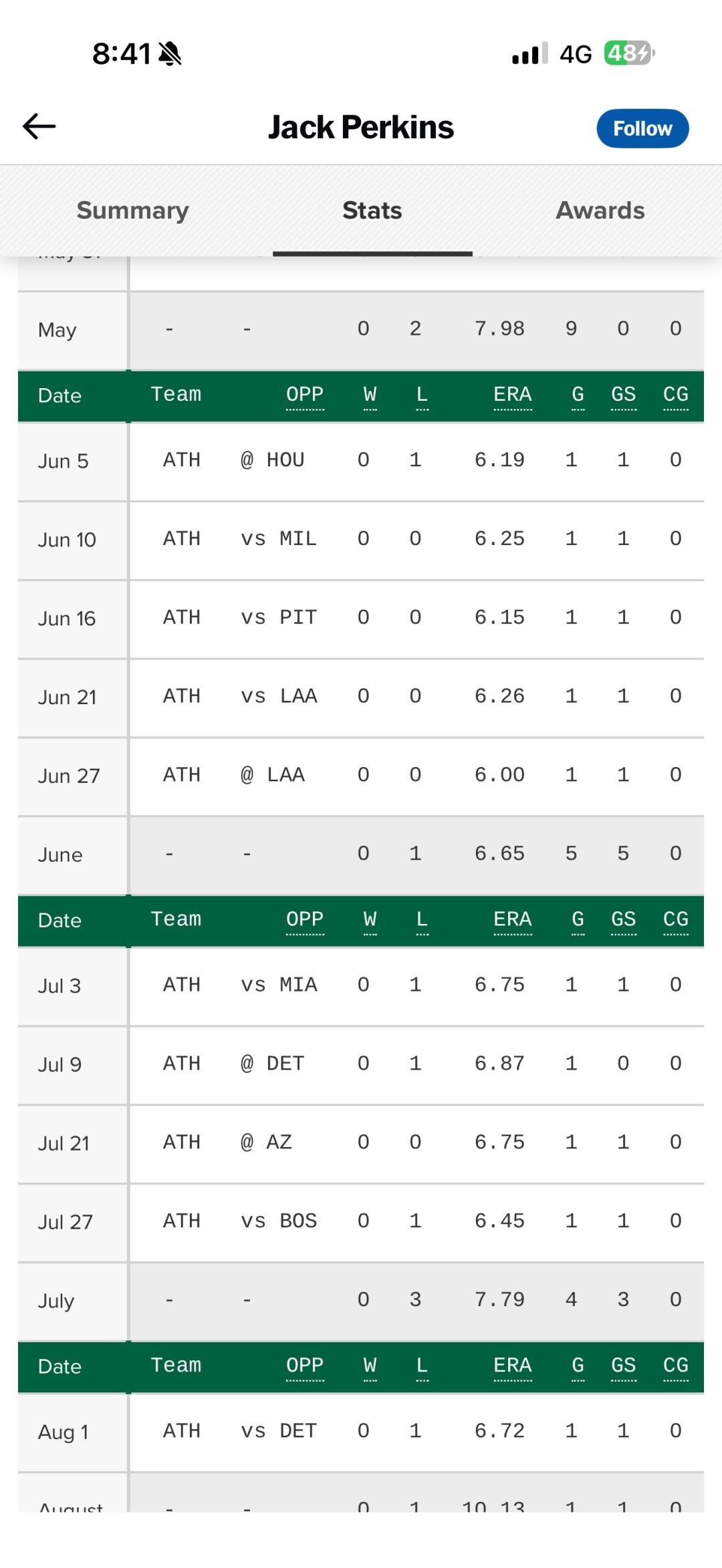This screenshot has width=722, height=1568.
Task: Open the Jul 27 vs BOS game entry
Action: 361,1222
